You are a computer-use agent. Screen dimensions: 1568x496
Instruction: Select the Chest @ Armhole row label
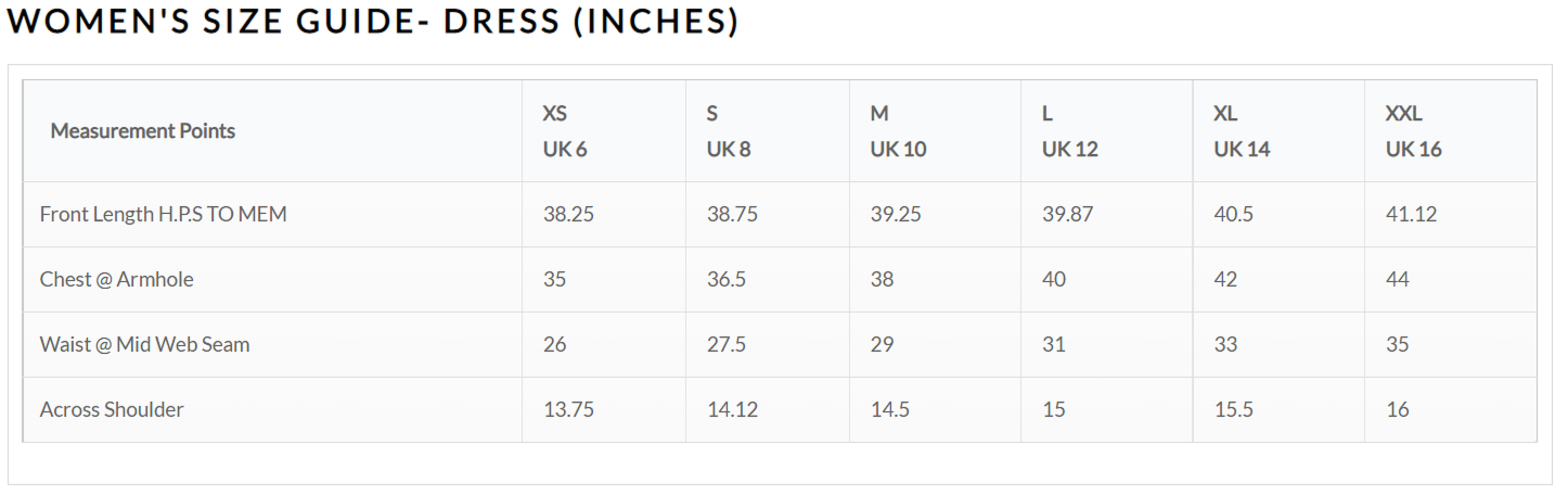coord(116,279)
